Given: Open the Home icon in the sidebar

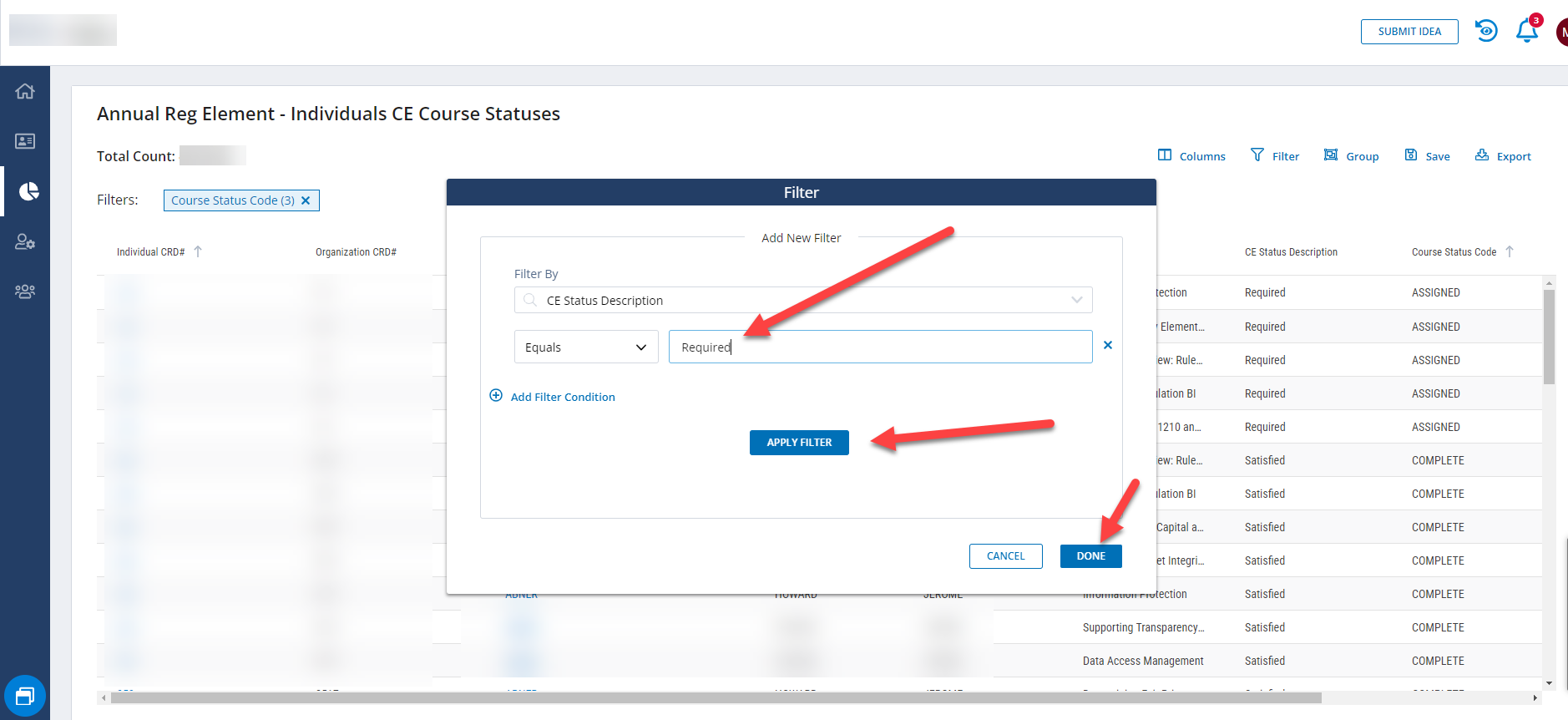Looking at the screenshot, I should click(25, 91).
